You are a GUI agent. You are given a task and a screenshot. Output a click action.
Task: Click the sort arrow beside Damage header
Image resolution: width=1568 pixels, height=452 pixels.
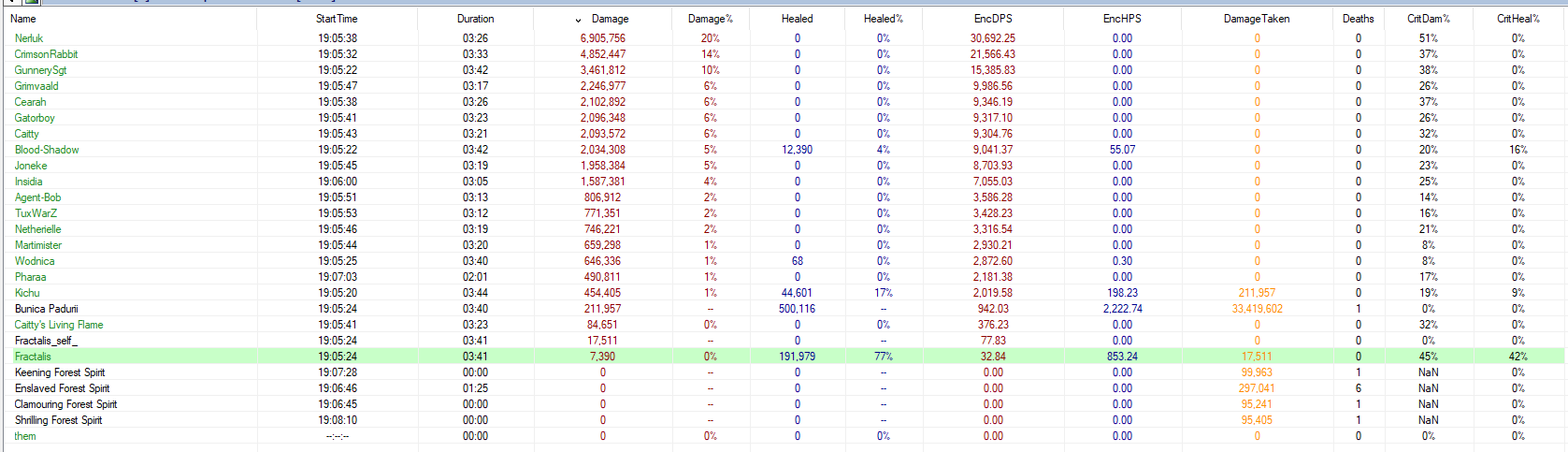[x=579, y=20]
